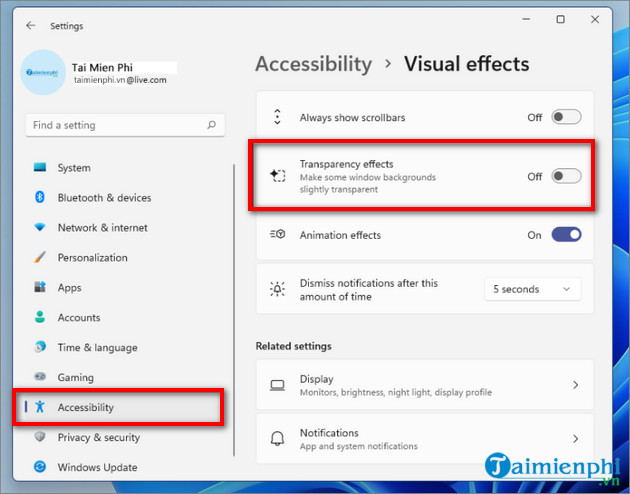
Task: Expand the Notifications related settings chevron
Action: pos(575,439)
